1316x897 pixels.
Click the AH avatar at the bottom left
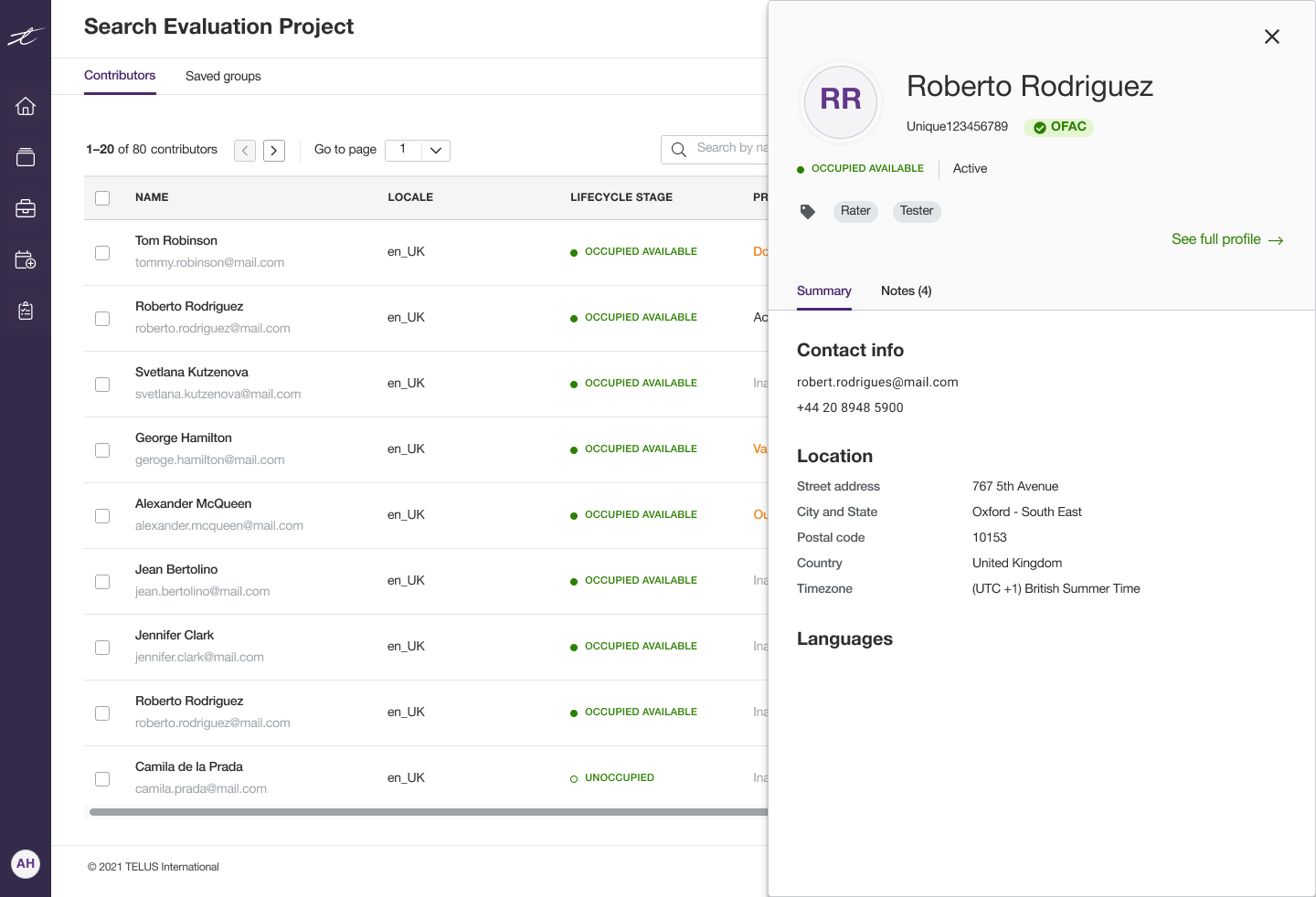click(x=26, y=863)
